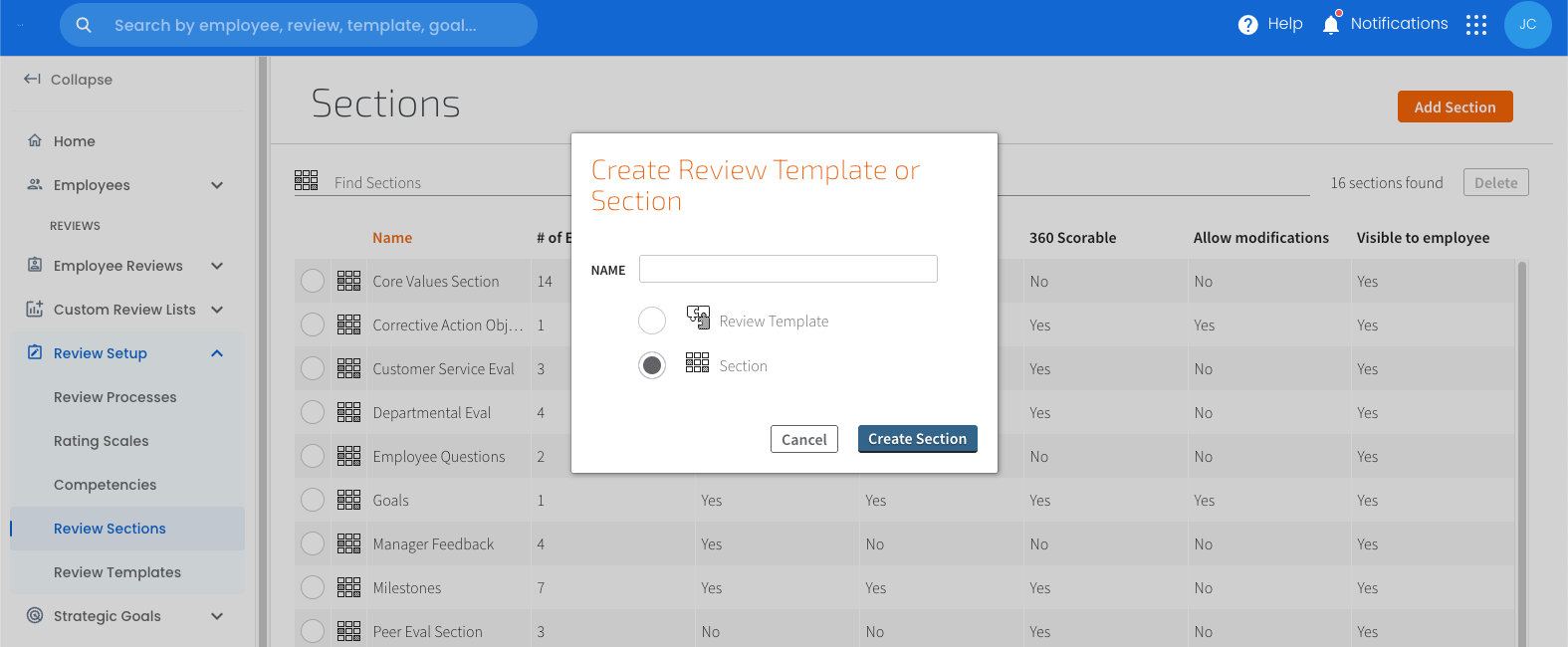Screen dimensions: 1568x647
Task: Click the search magnifier icon
Action: [84, 25]
